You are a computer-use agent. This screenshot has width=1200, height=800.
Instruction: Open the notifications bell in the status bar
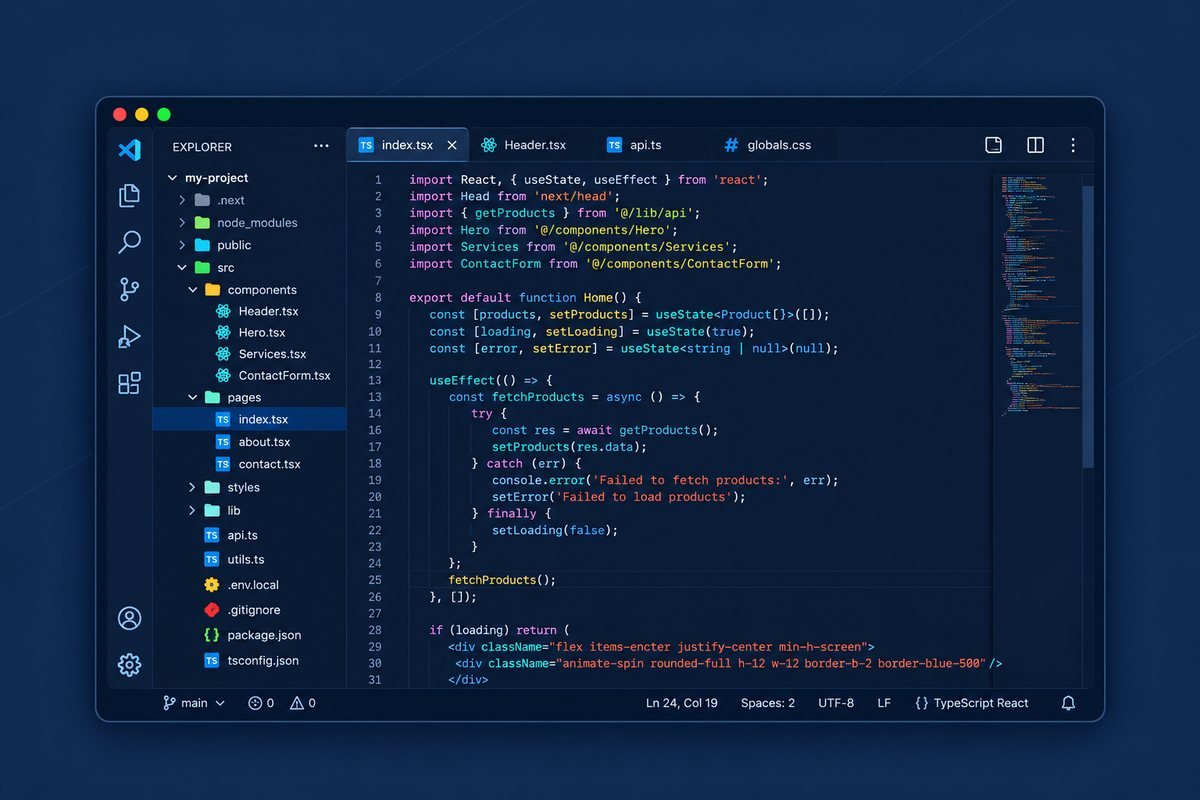[x=1068, y=703]
